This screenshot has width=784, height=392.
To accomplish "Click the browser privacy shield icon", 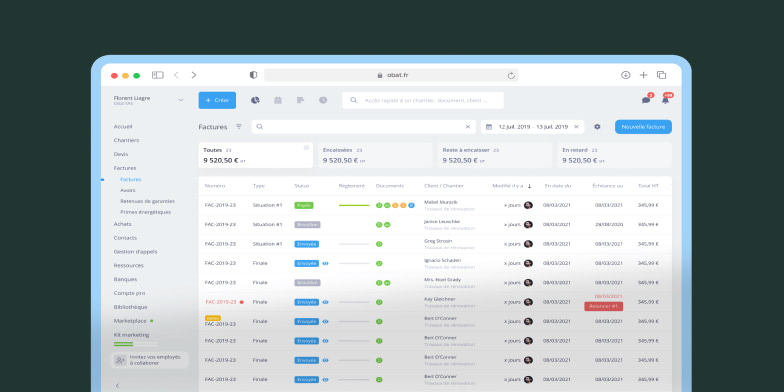I will [x=254, y=75].
